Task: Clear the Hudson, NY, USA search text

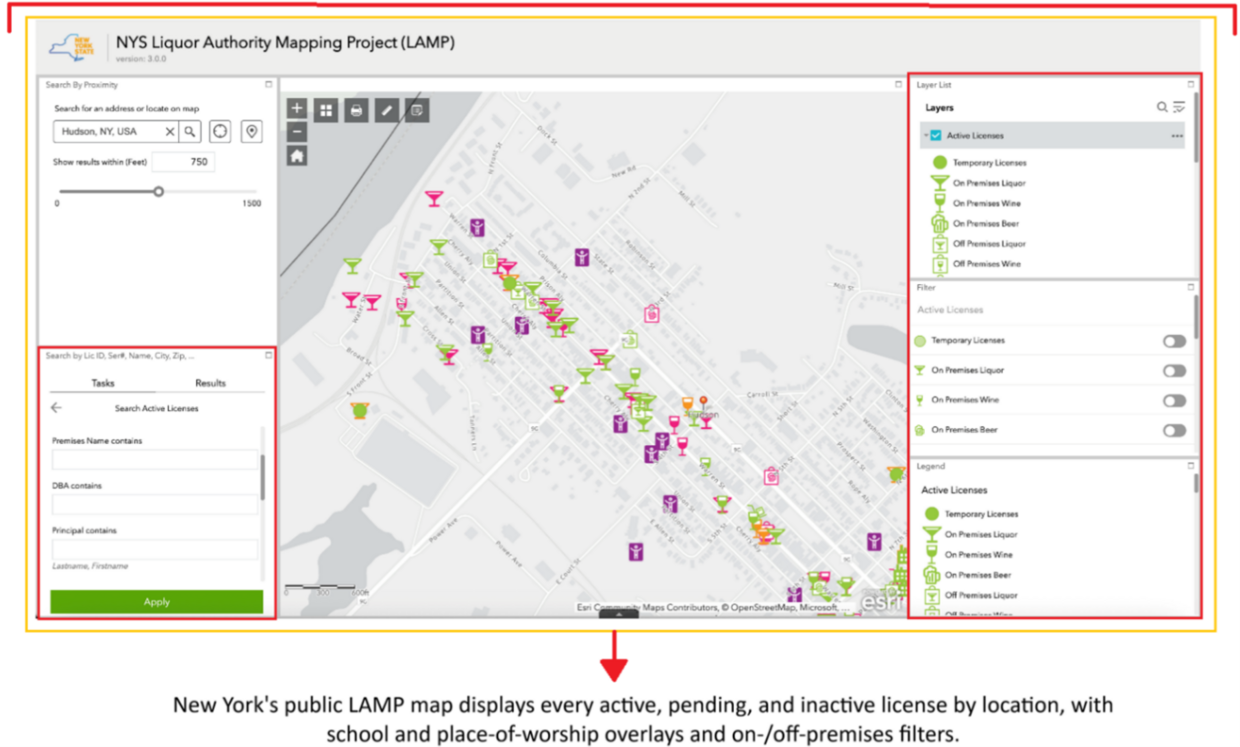Action: pos(170,132)
